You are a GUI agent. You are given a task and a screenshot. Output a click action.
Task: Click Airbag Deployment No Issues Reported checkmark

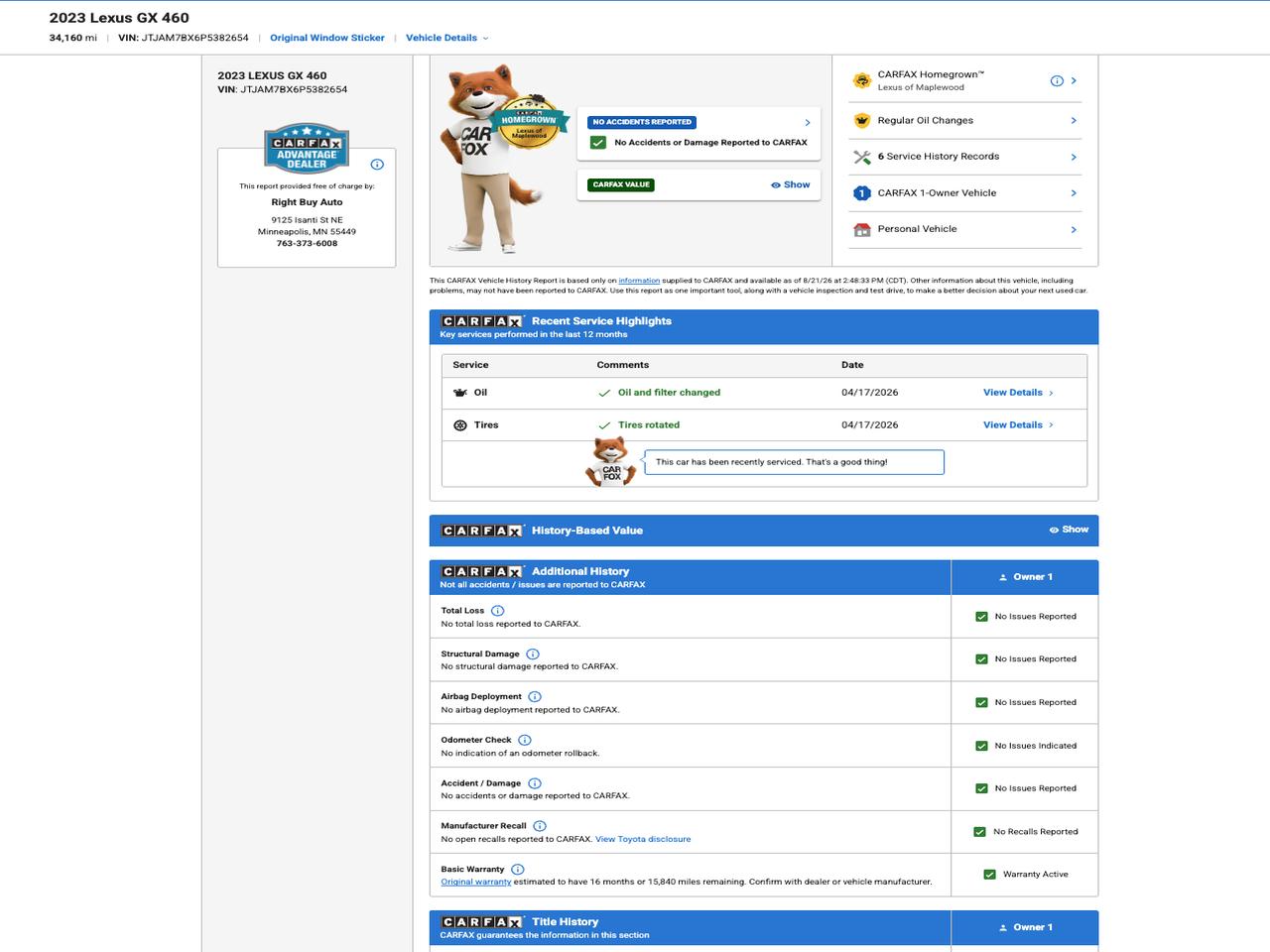[x=982, y=703]
